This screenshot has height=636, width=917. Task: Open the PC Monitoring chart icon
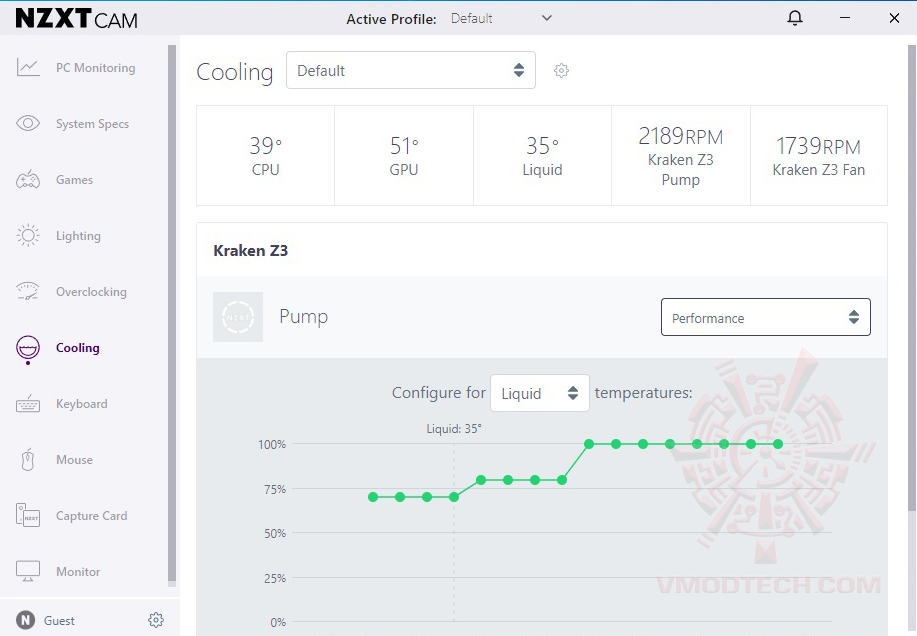[27, 67]
